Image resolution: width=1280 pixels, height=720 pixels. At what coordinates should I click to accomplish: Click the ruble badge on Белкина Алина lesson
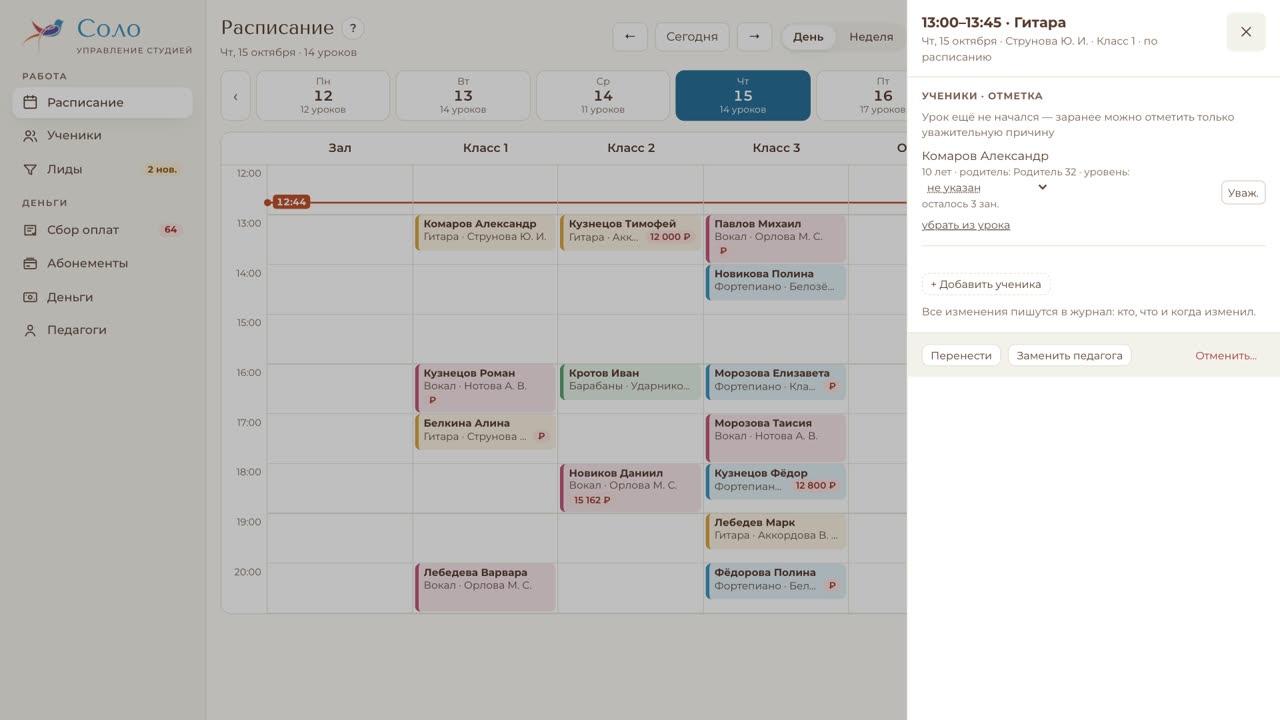point(541,436)
